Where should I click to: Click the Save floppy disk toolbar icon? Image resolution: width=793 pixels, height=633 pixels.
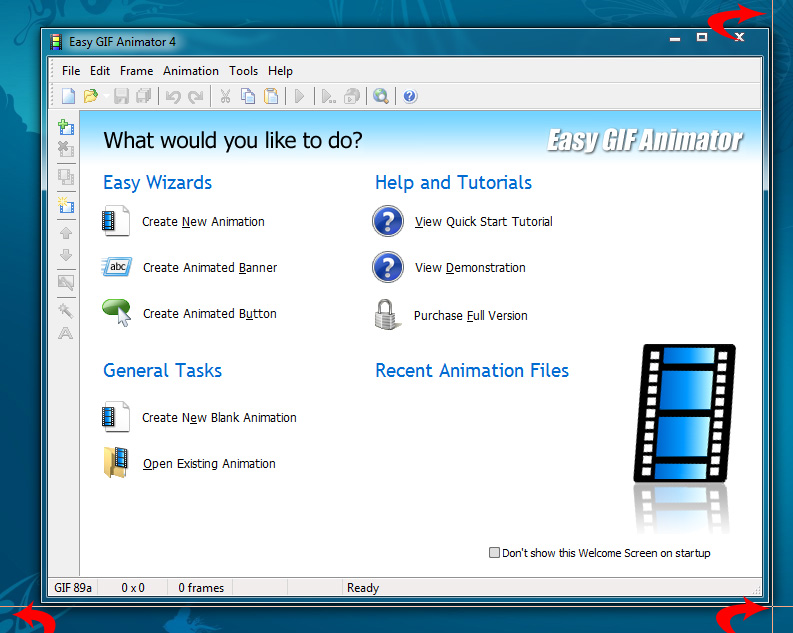point(121,96)
